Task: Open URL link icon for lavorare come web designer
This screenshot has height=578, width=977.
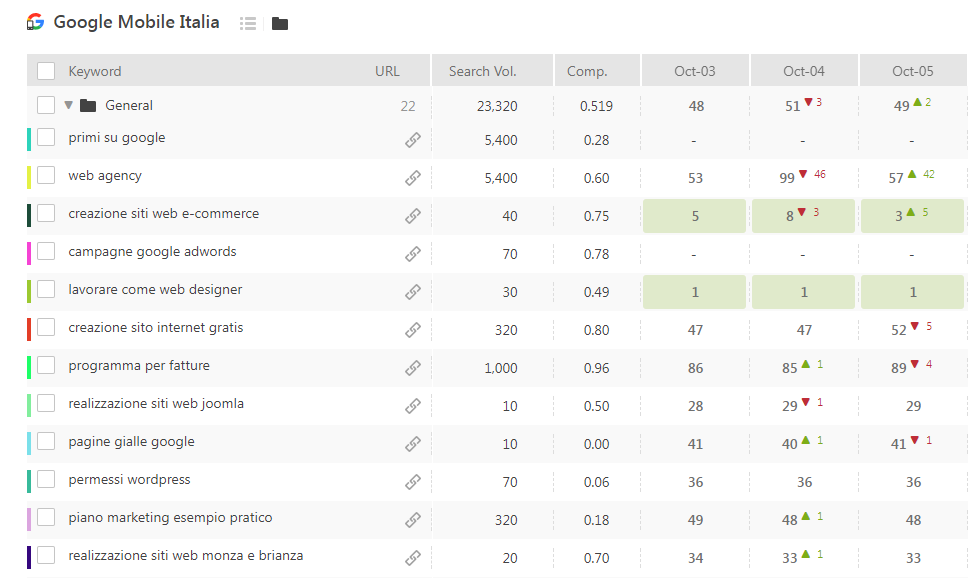Action: [x=412, y=292]
